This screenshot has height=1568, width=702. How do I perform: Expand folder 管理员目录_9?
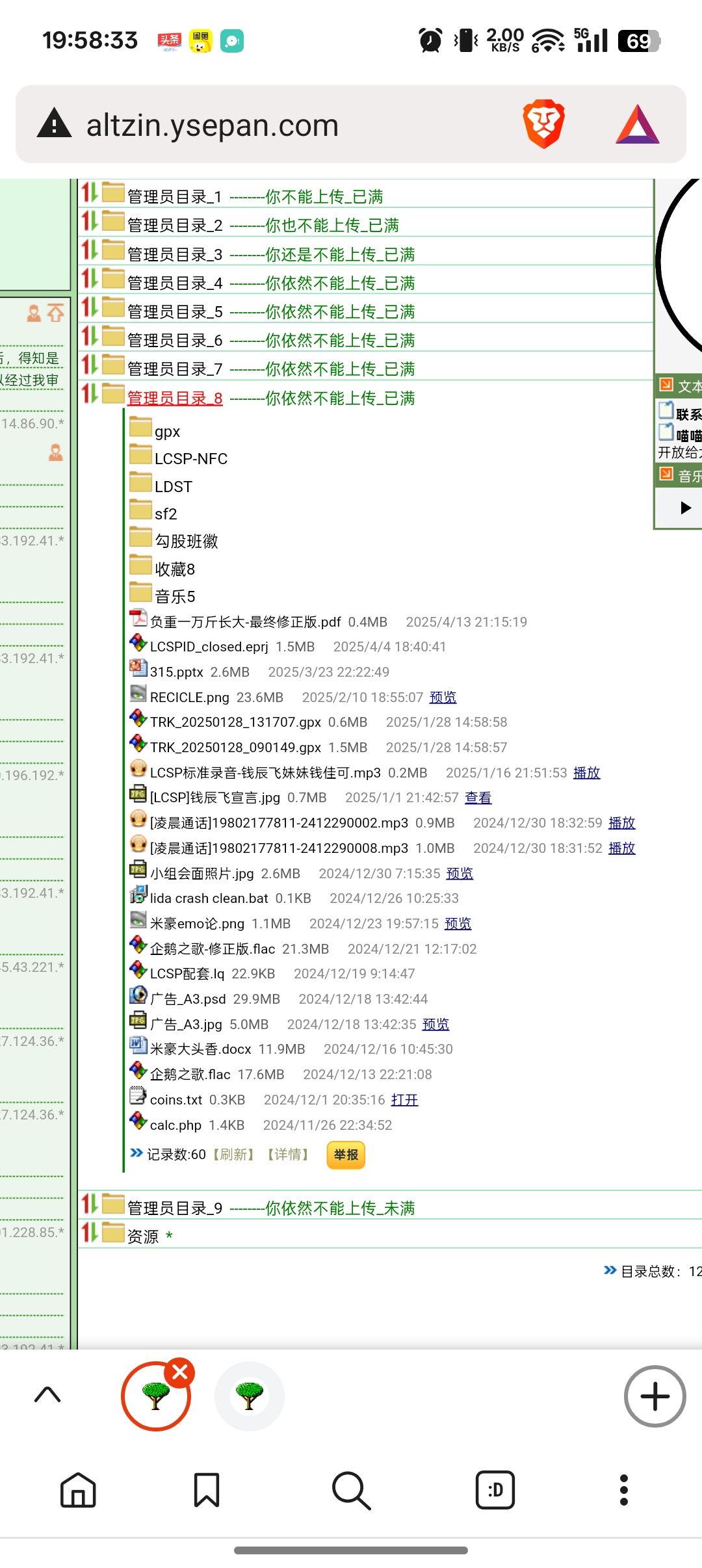point(174,1208)
